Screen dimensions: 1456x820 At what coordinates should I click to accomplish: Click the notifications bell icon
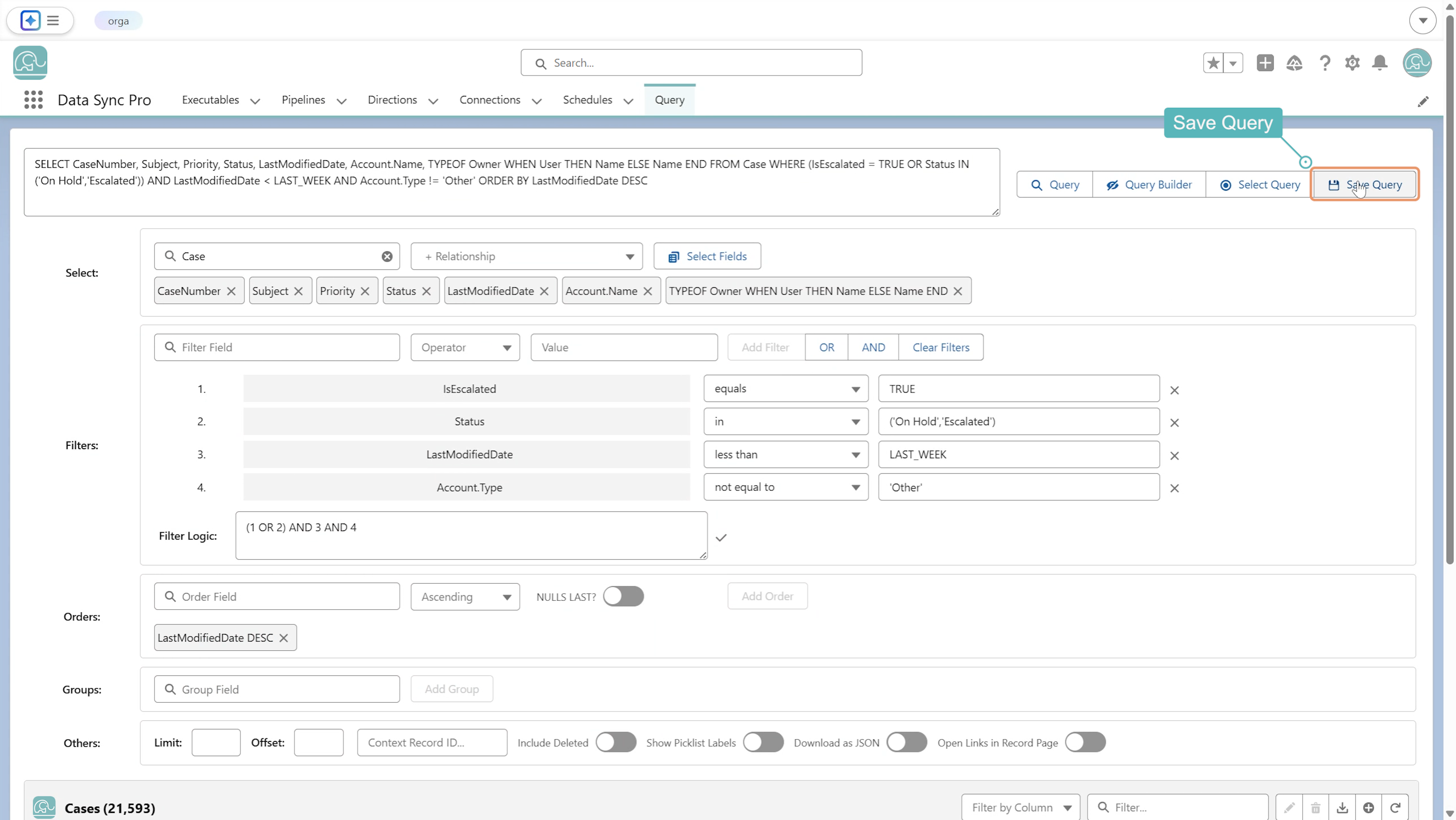[x=1380, y=63]
